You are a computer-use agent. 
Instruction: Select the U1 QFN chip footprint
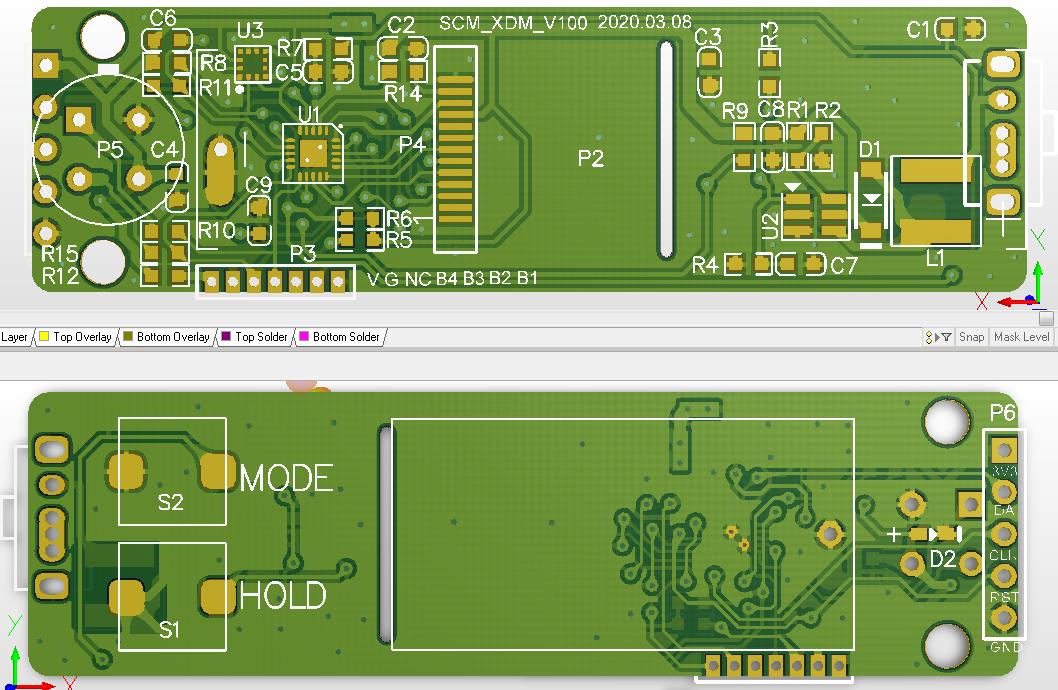pos(312,152)
